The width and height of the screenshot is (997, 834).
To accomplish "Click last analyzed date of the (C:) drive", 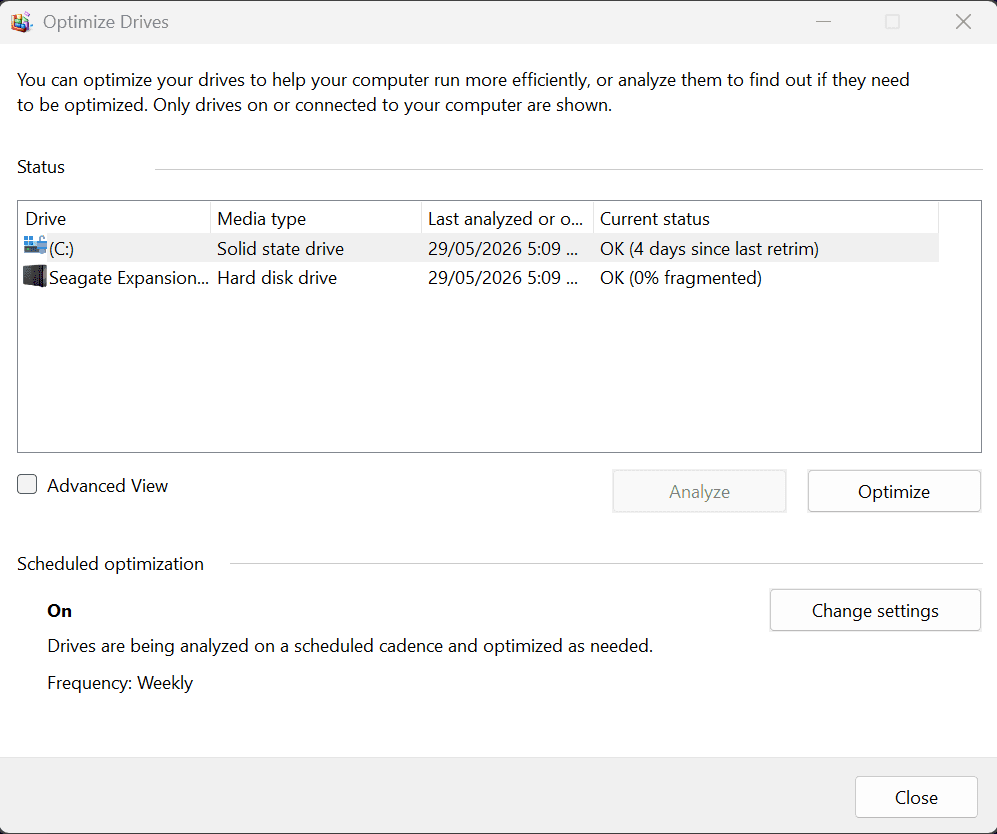I will (503, 249).
